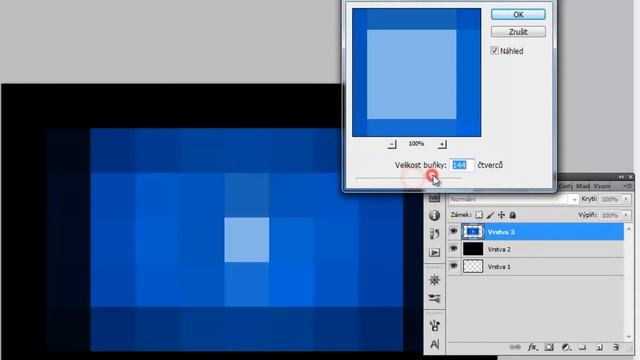Click the link layers icon
The height and width of the screenshot is (360, 640).
[x=516, y=347]
